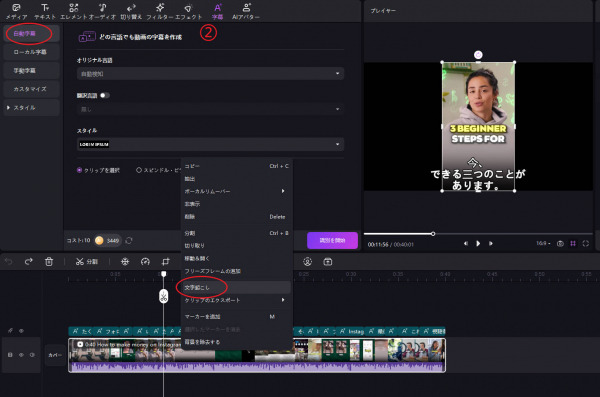The image size is (600, 397).
Task: Click the Freeze frame snowflake icon
Action: [x=125, y=262]
